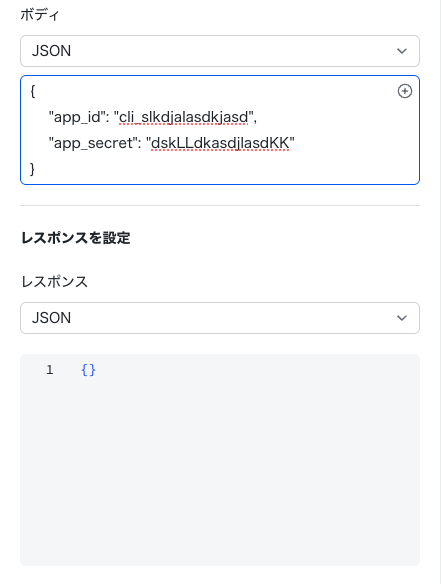The width and height of the screenshot is (441, 584).
Task: Click the "app_secret" key text
Action: 93,143
